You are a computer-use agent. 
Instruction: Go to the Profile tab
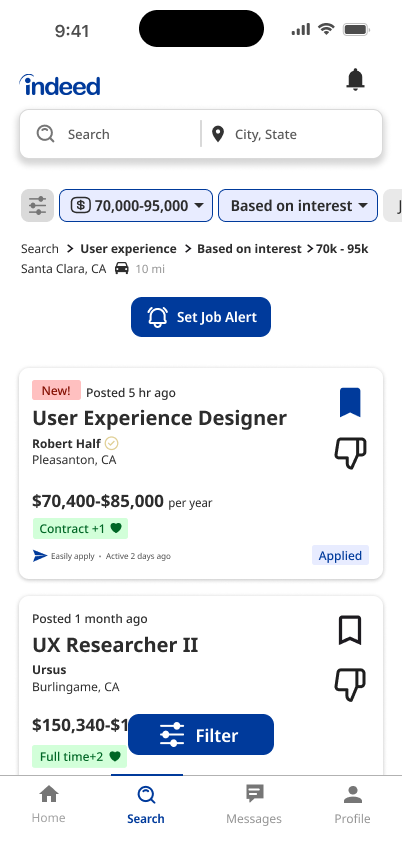point(353,805)
